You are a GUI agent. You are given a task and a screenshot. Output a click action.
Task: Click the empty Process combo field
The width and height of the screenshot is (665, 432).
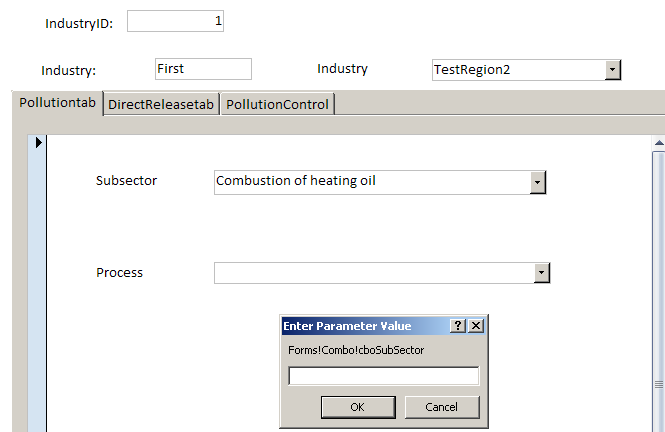373,272
